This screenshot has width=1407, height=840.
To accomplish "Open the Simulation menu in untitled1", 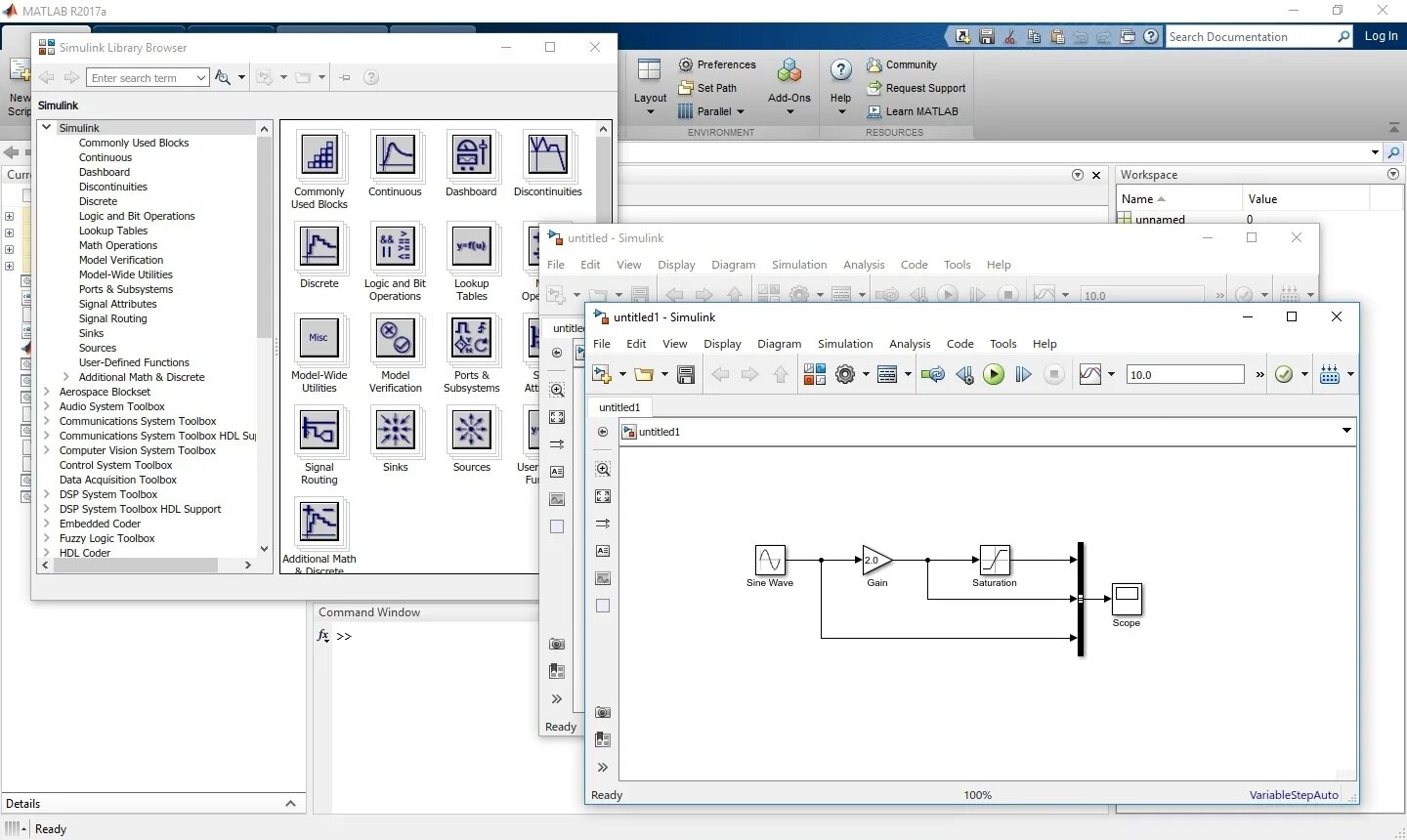I will tap(845, 344).
